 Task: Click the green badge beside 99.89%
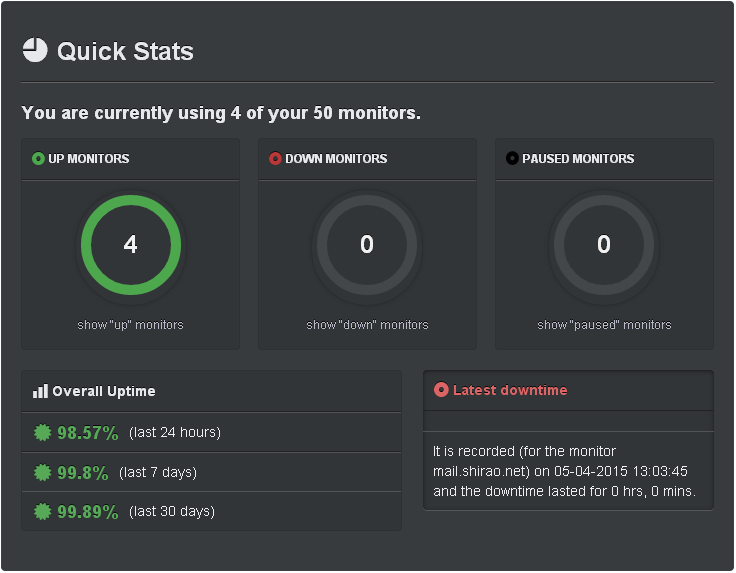[x=42, y=512]
